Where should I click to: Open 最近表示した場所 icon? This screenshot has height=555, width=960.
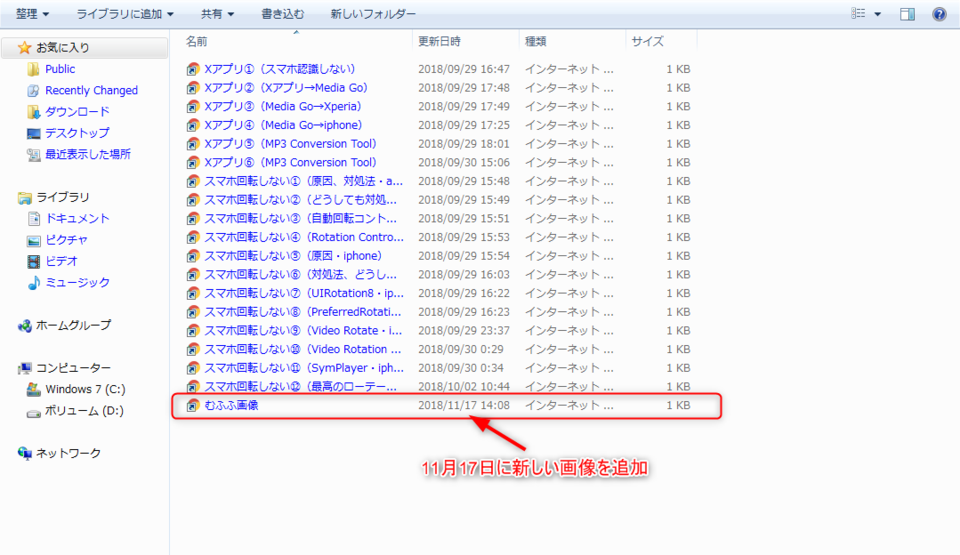click(x=33, y=154)
